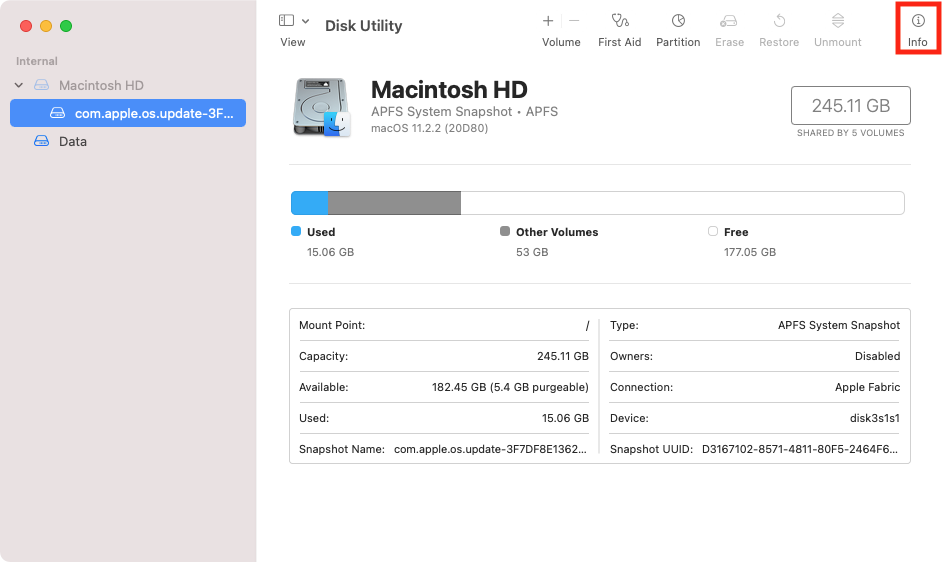Click the gray Other Volumes bar segment
Screen dimensions: 943x562
(x=395, y=203)
